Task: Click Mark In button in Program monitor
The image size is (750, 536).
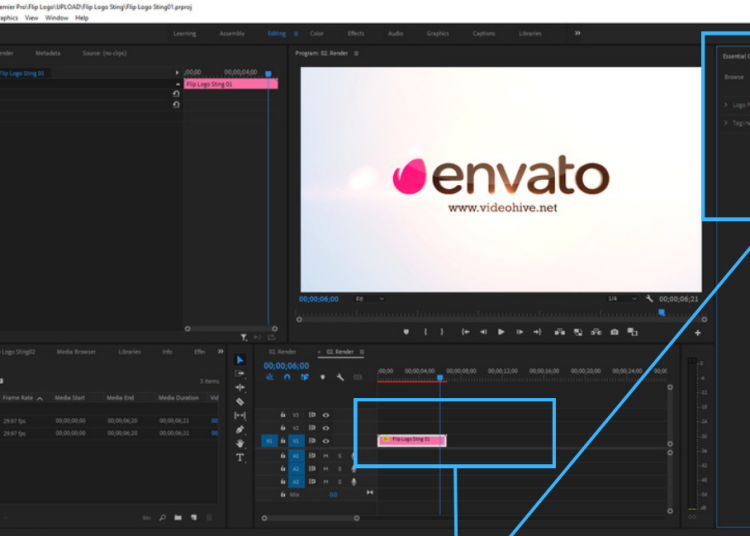Action: [x=425, y=332]
